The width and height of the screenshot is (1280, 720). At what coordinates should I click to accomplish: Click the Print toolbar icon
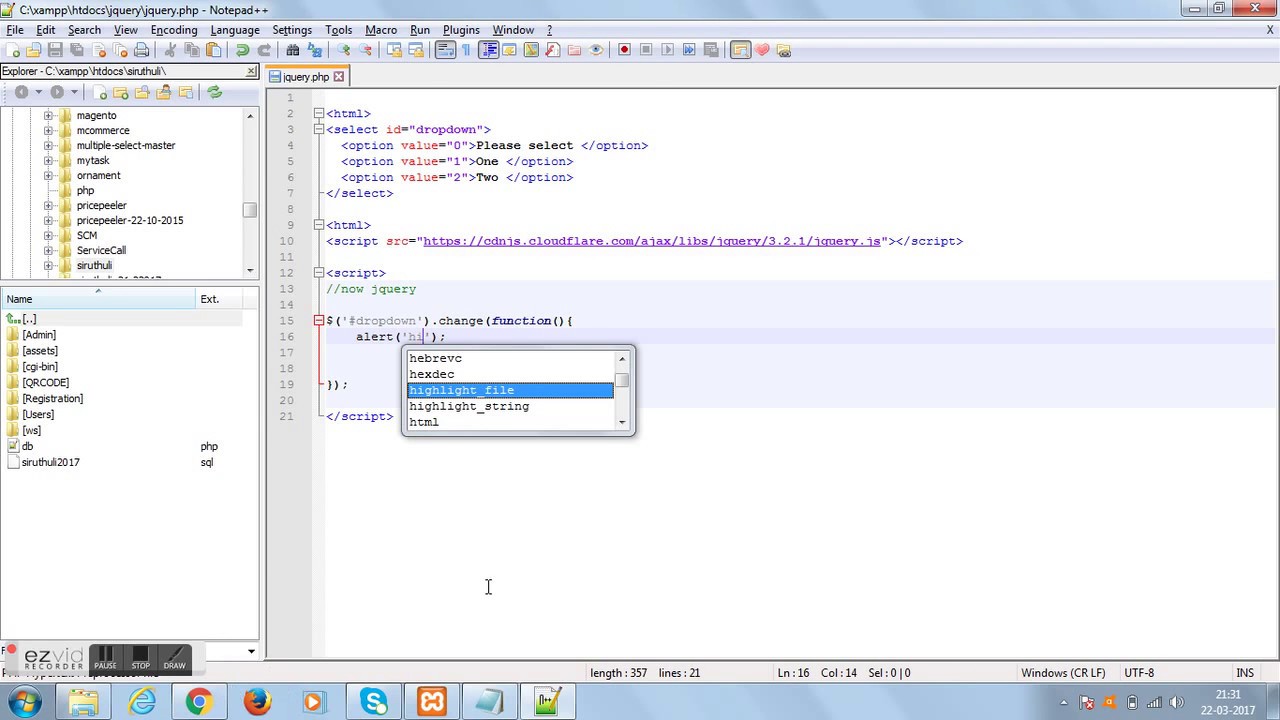point(142,50)
